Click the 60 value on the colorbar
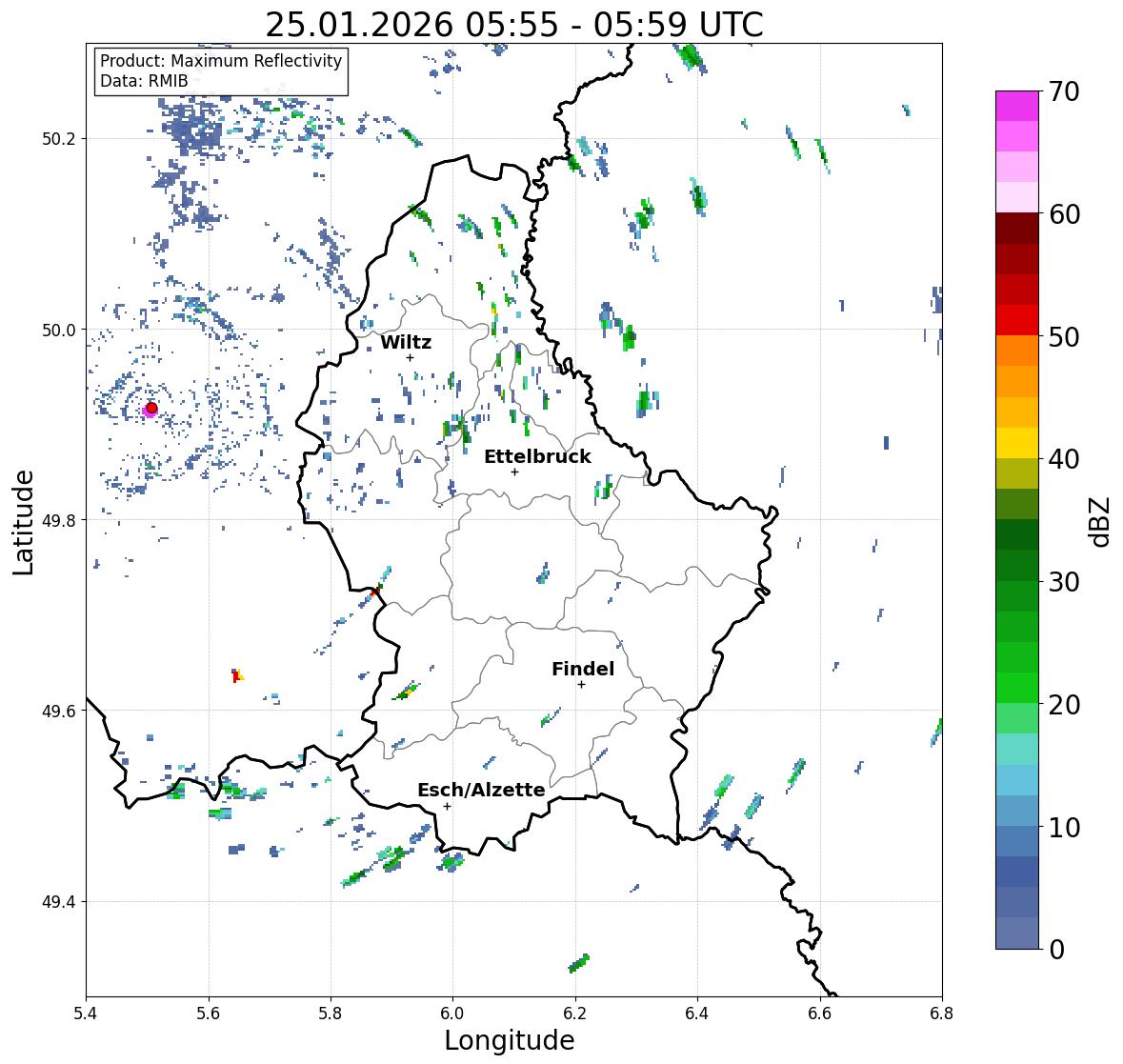The height and width of the screenshot is (1064, 1123). 1064,214
